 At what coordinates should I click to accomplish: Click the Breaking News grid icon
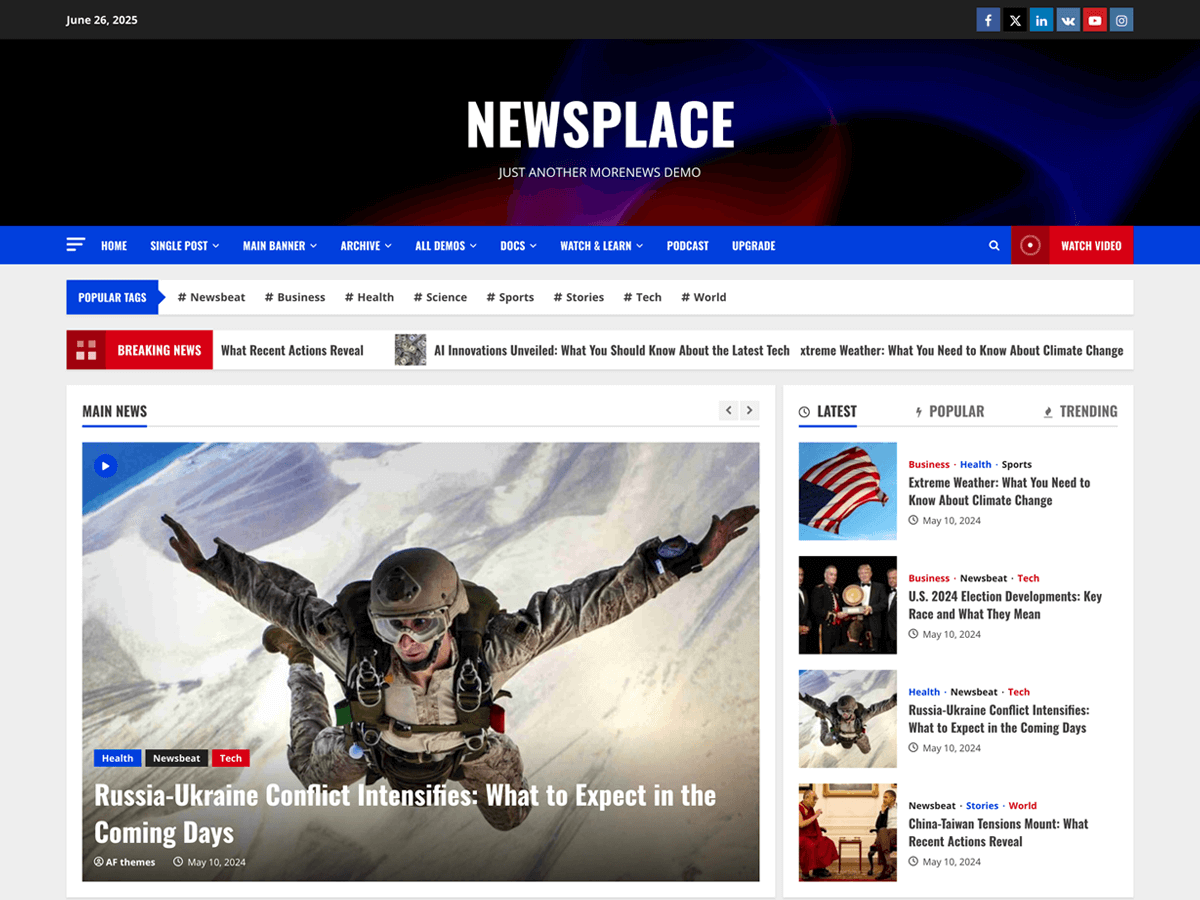[x=86, y=350]
